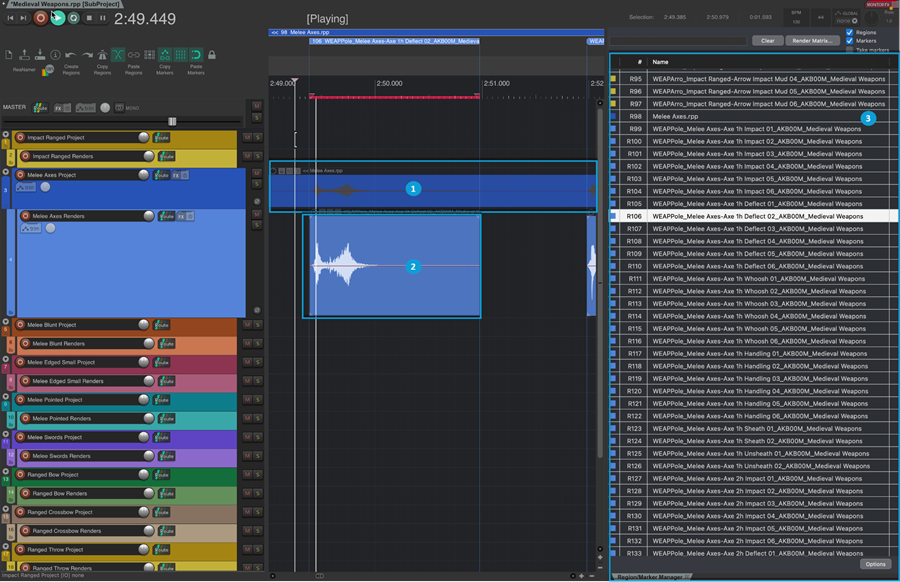Adjust the master volume fader handle

tap(172, 121)
